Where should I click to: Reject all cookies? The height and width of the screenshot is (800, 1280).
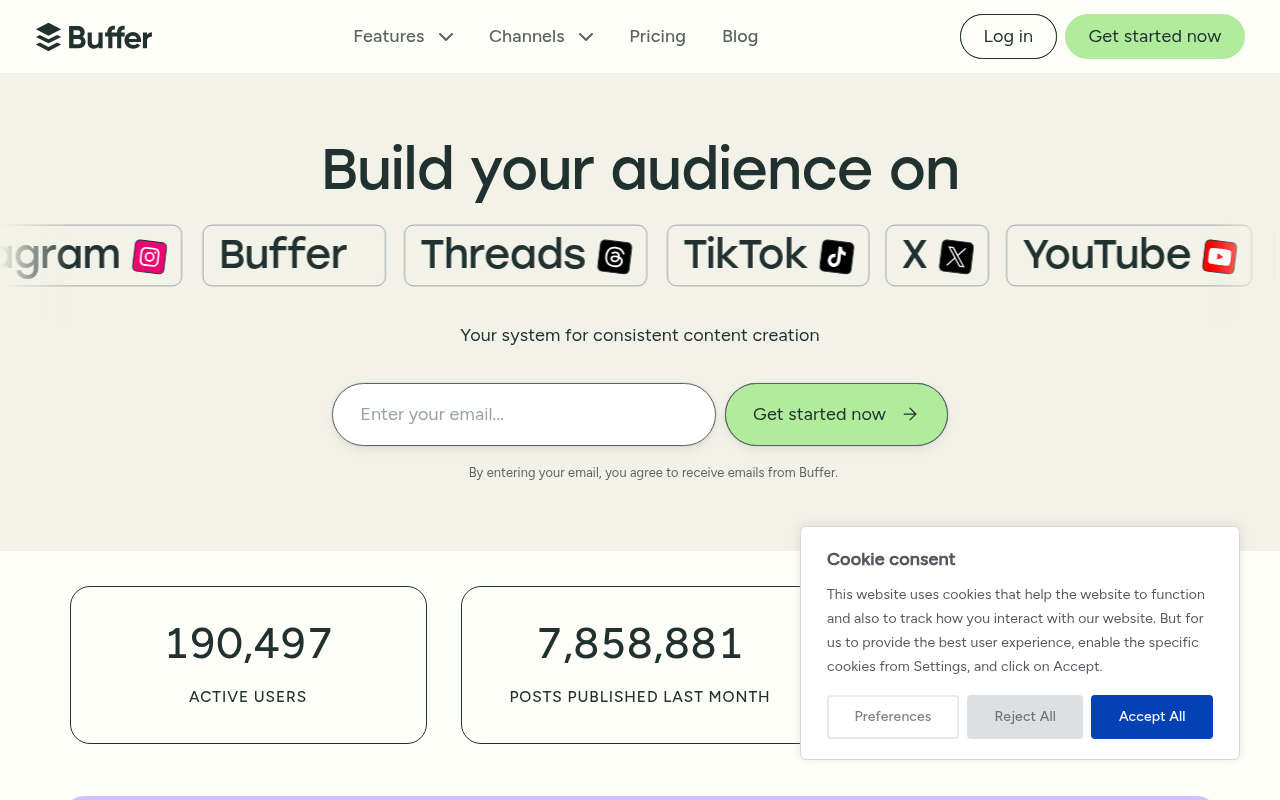click(1024, 716)
